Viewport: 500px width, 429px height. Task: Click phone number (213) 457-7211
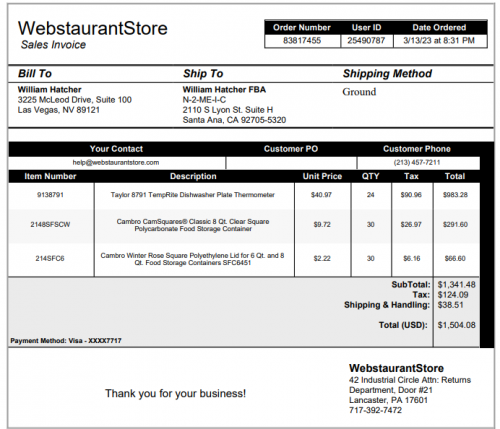click(x=417, y=163)
